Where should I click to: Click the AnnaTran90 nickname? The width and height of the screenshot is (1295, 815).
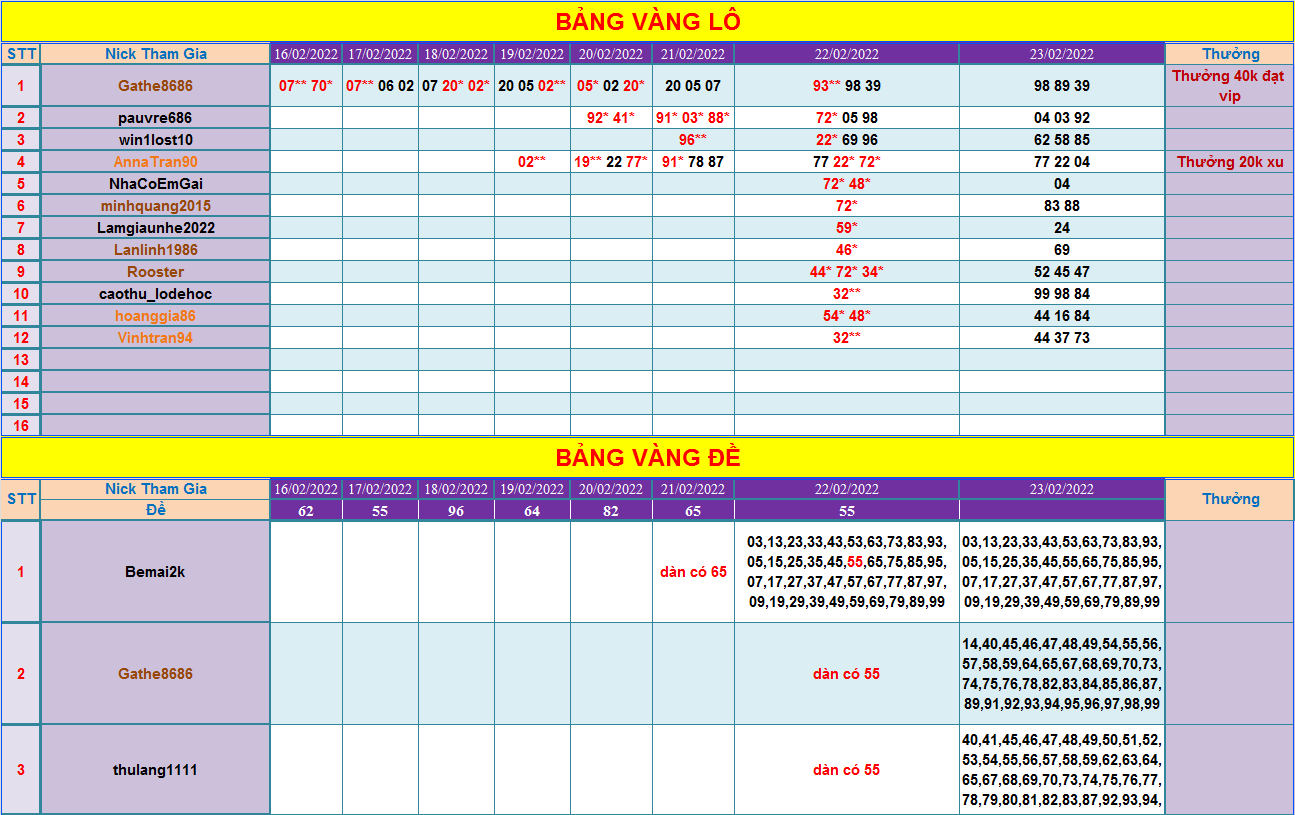point(155,162)
